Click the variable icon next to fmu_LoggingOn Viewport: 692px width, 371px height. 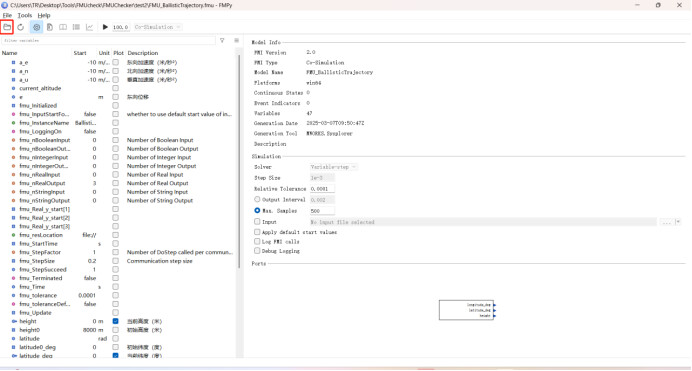[13, 131]
